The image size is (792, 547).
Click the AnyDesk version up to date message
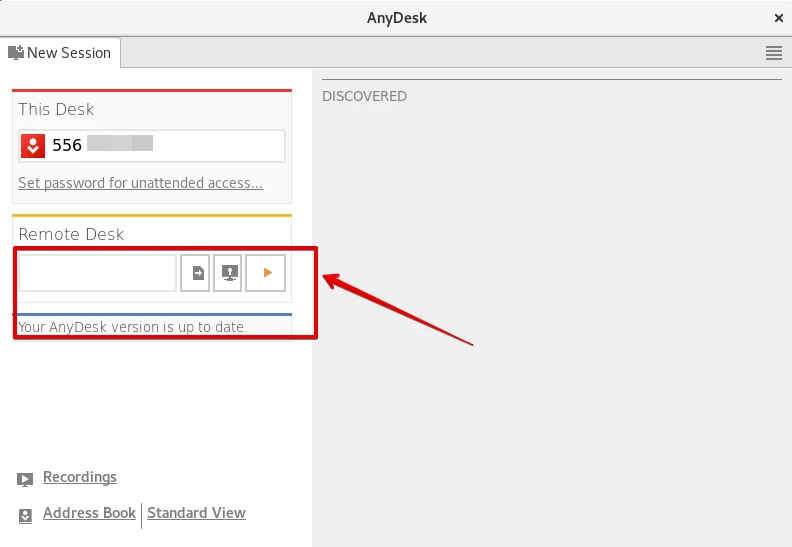click(x=133, y=327)
